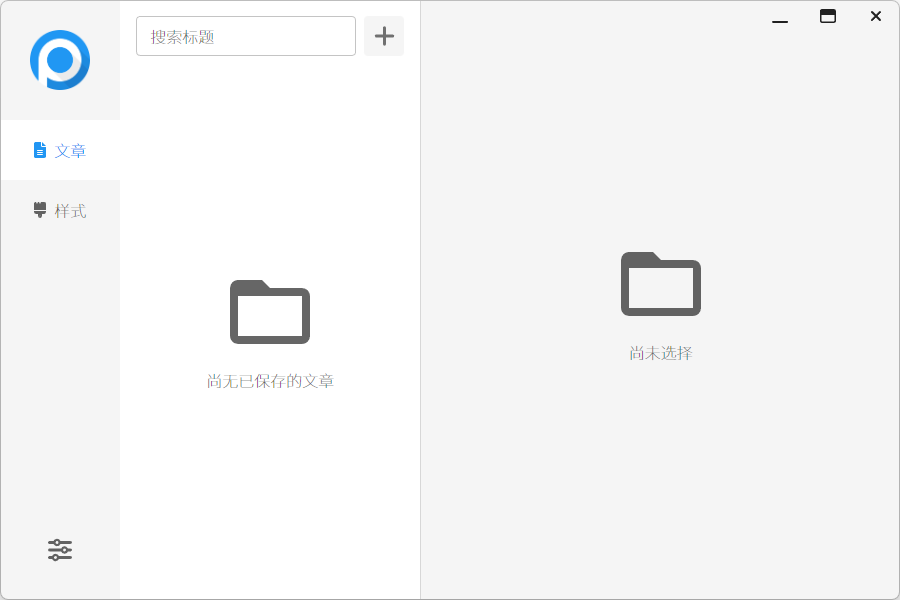Click the 尚未选择 placeholder label
Viewport: 900px width, 600px height.
tap(659, 353)
